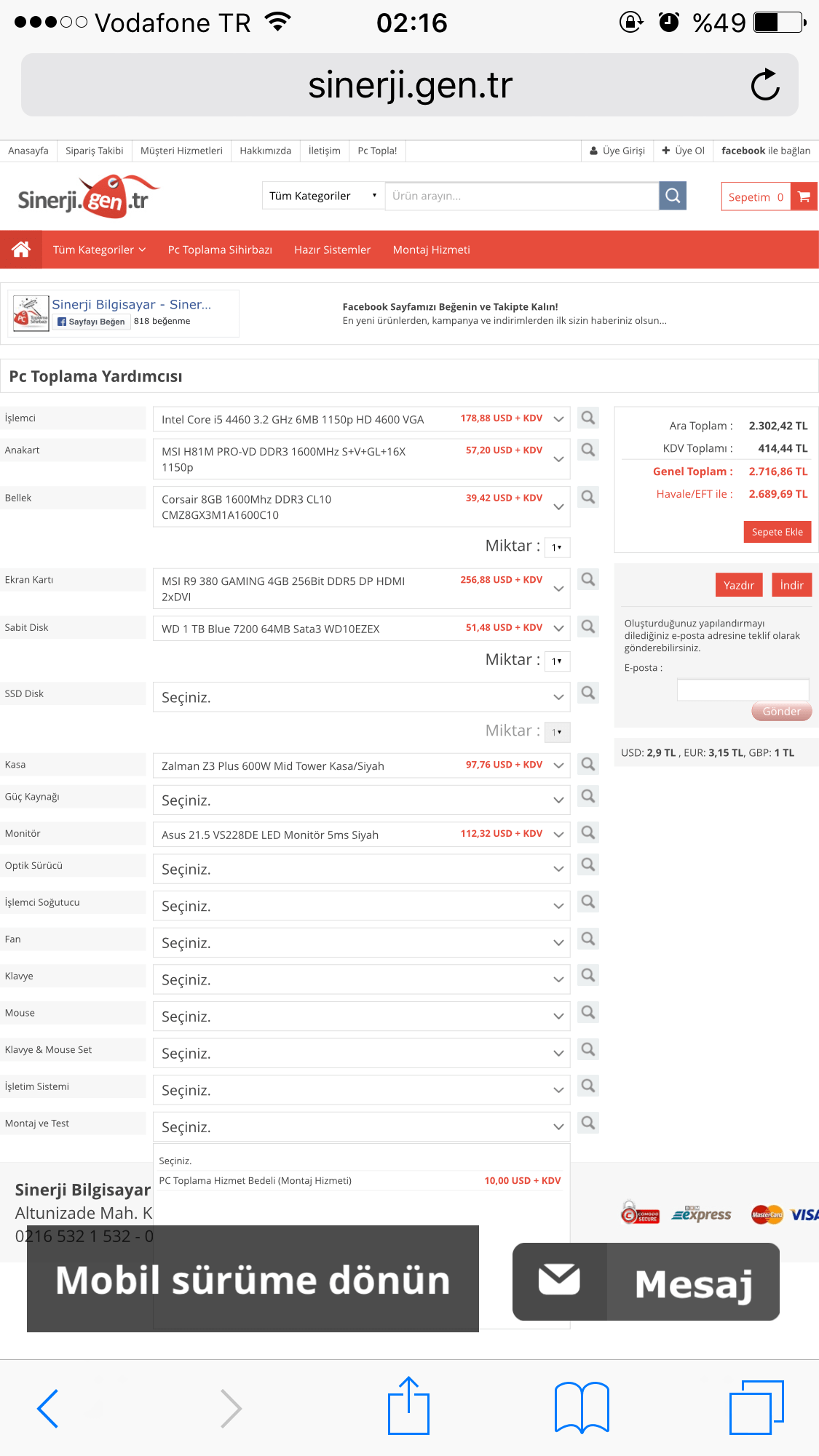Screen dimensions: 819x1456
Task: Open Safari bookmarks icon
Action: (582, 1407)
